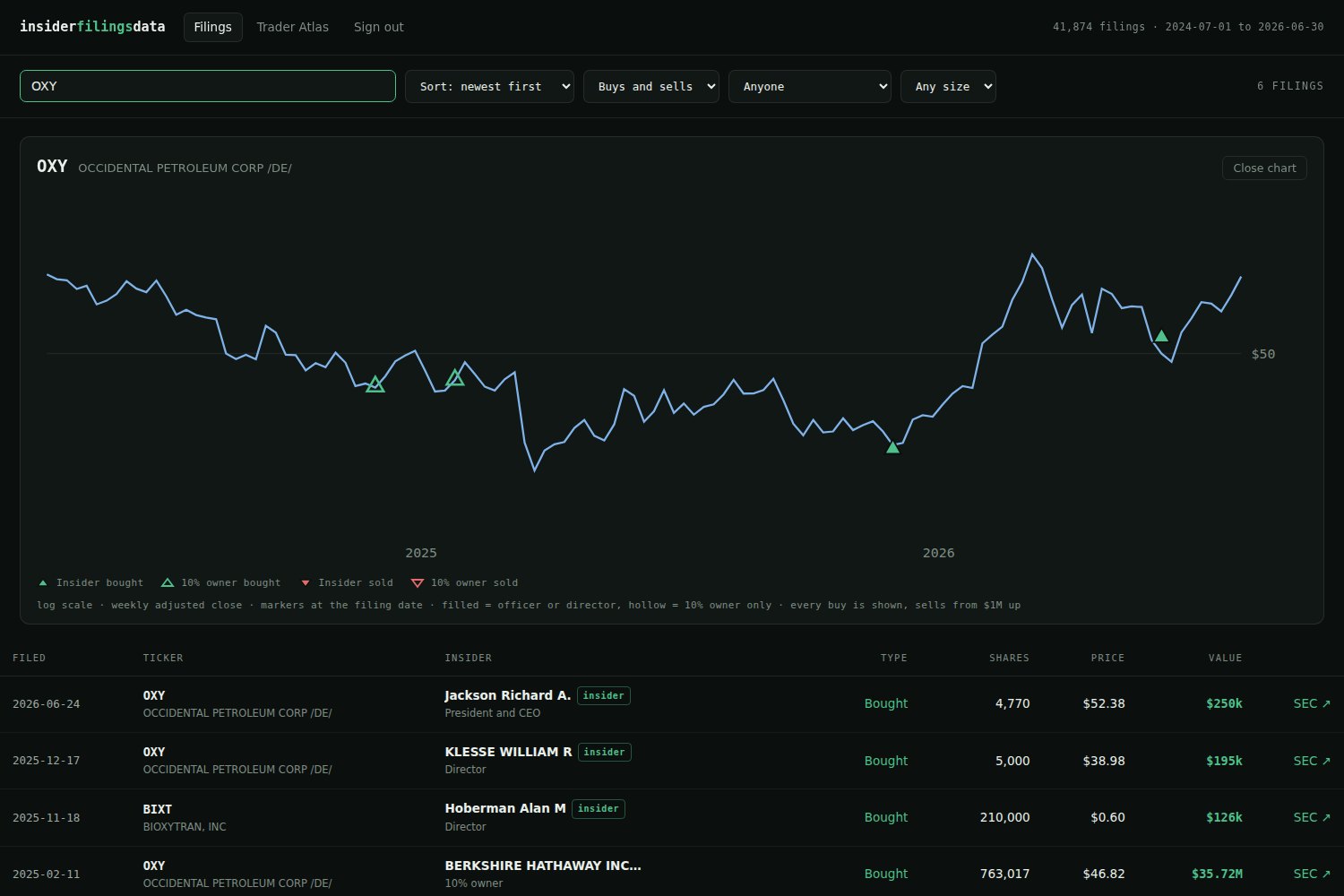Click the insider badge next to KLESSE WILLIAM R
1344x896 pixels.
[605, 752]
